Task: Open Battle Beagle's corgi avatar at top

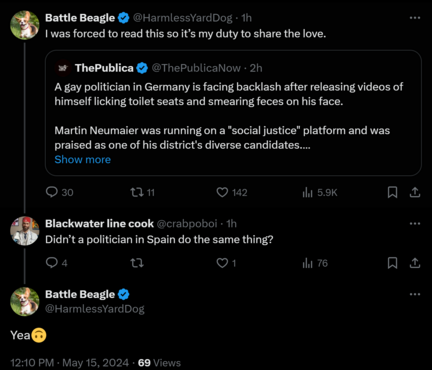Action: pos(25,25)
